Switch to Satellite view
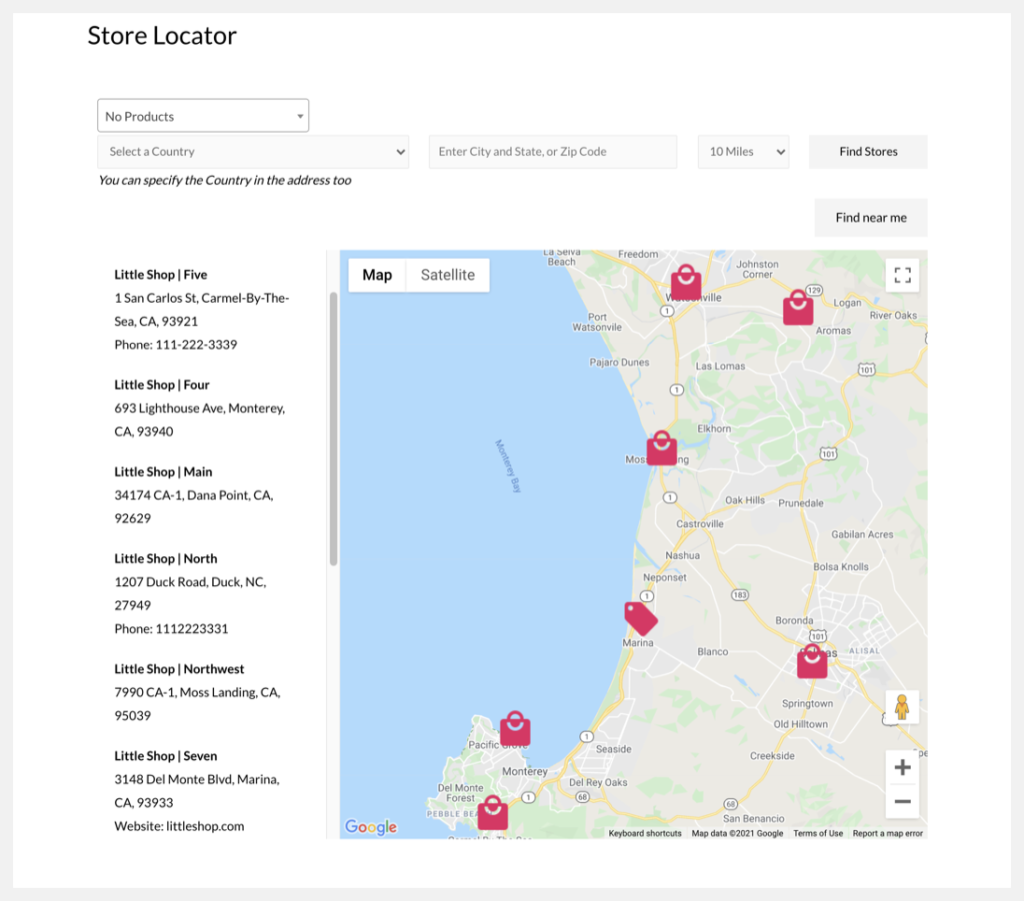This screenshot has width=1024, height=901. 446,275
